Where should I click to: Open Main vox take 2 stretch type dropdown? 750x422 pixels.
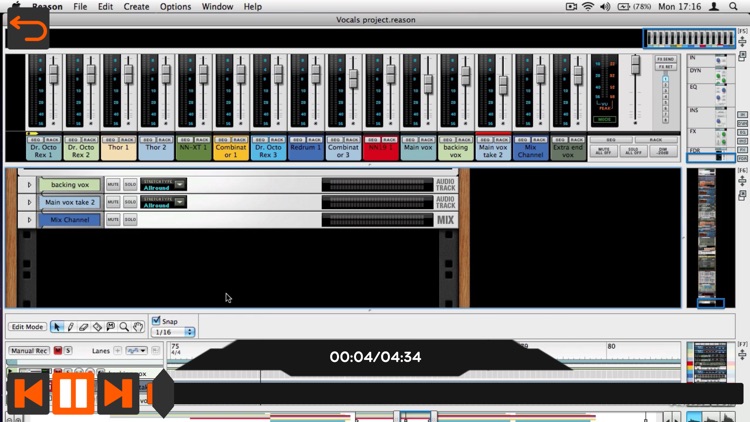coord(180,202)
